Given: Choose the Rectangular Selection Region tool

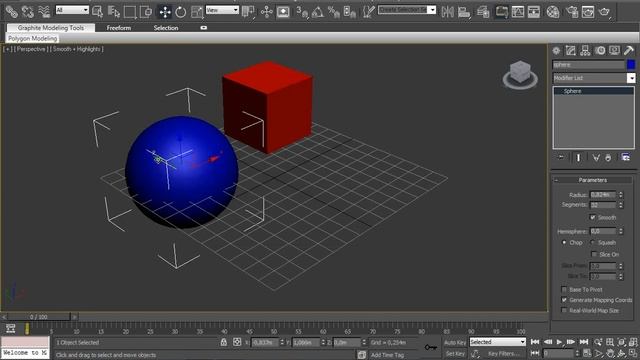Looking at the screenshot, I should (130, 12).
